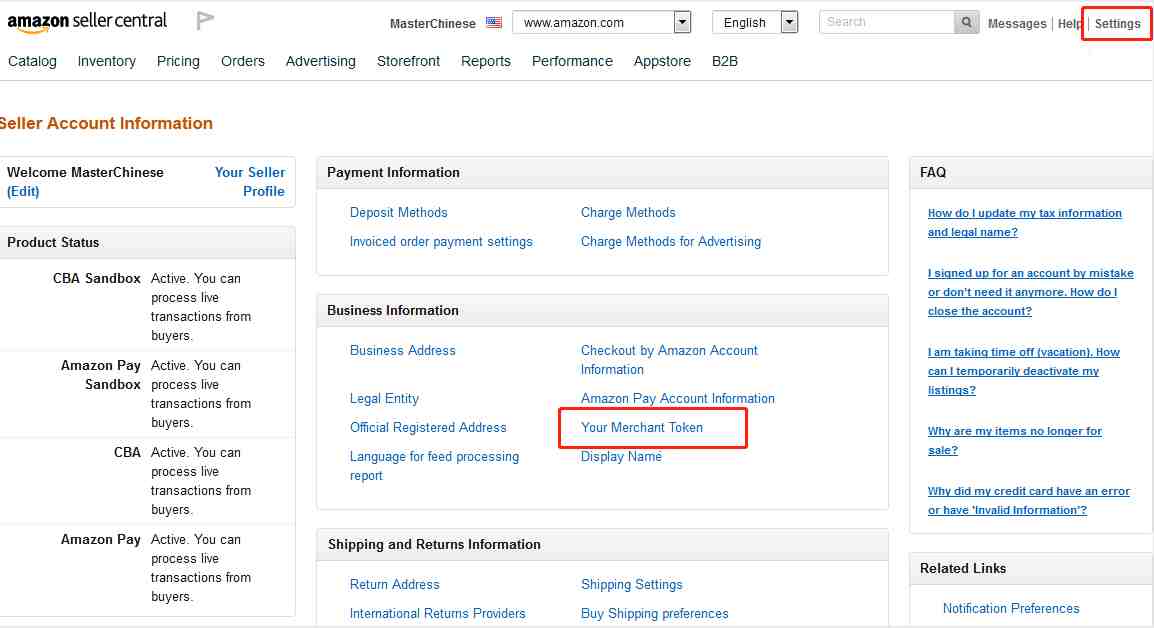The height and width of the screenshot is (628, 1154).
Task: Open Deposit Methods link
Action: [x=398, y=212]
